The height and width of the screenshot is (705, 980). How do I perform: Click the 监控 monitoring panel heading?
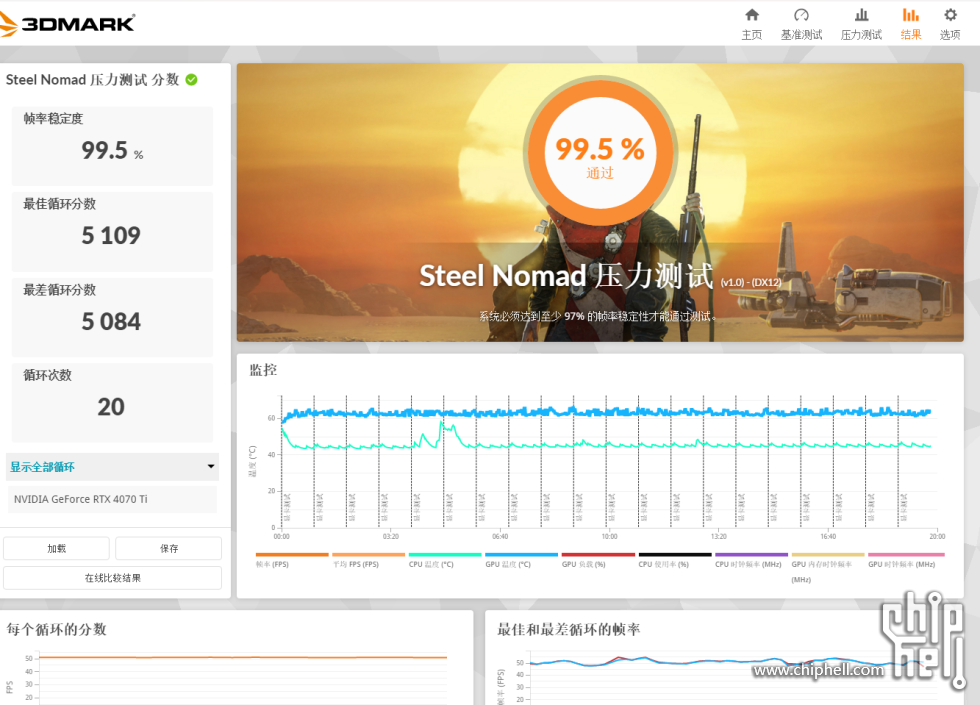[263, 370]
